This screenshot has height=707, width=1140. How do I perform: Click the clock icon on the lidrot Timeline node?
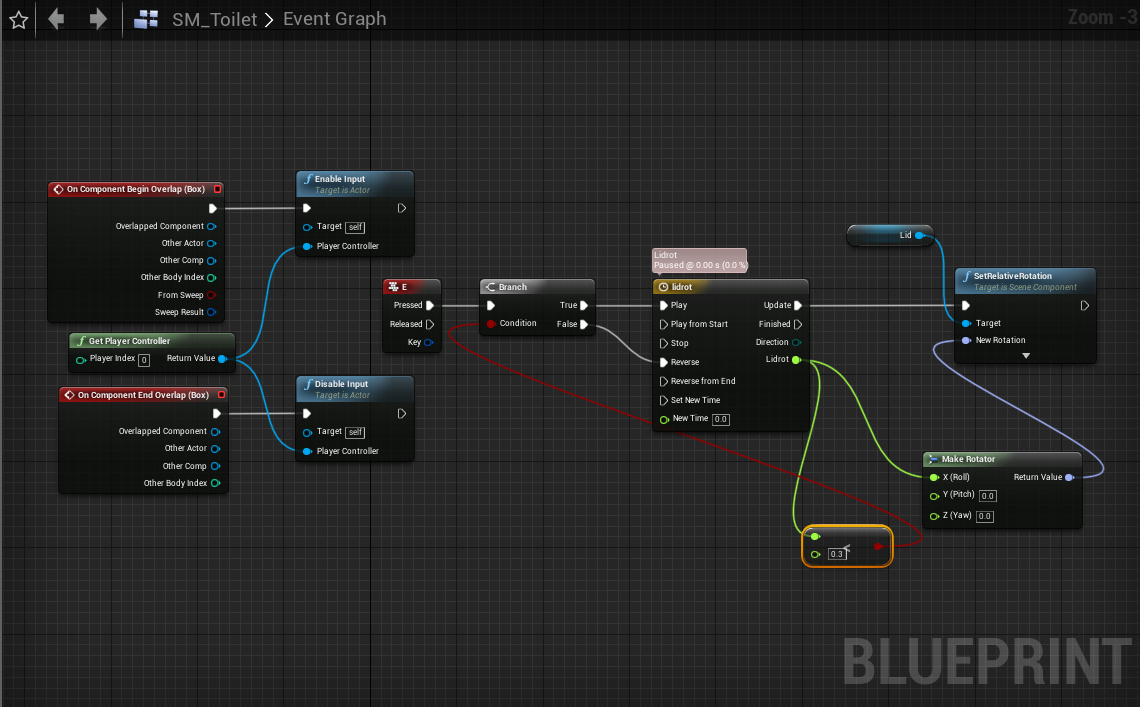click(x=661, y=287)
